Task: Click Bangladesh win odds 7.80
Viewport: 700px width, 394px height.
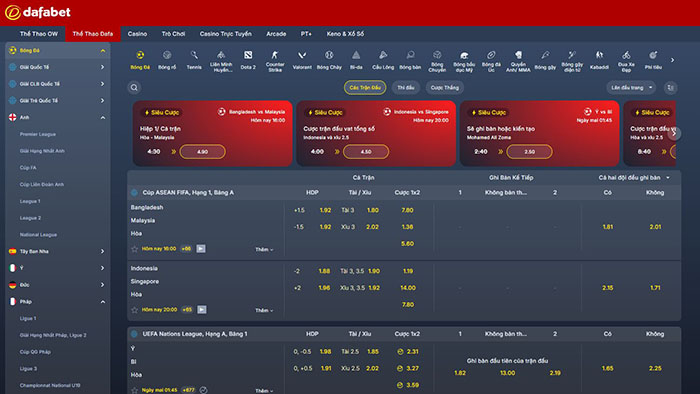Action: [x=407, y=210]
